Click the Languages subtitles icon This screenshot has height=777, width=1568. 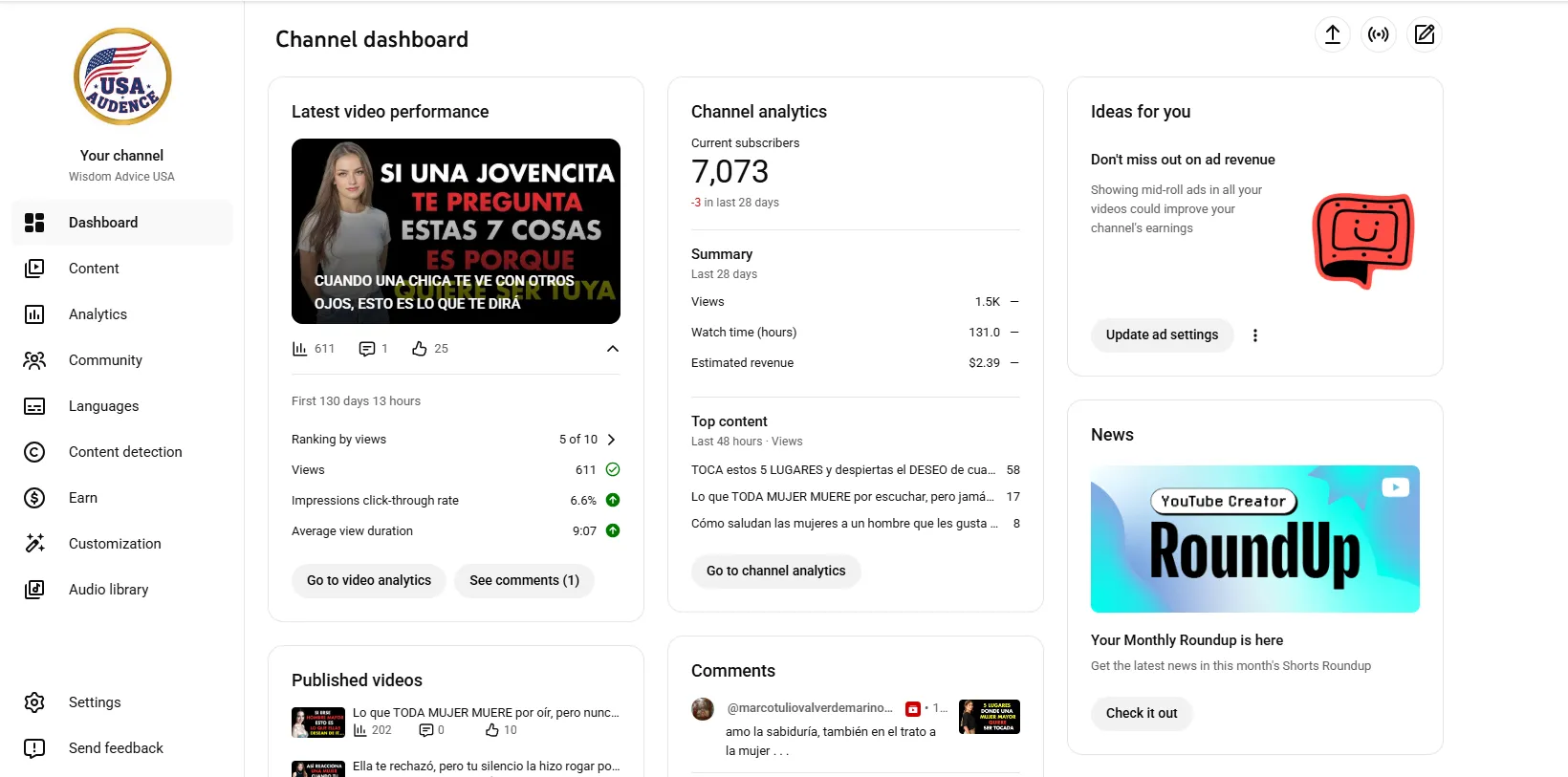[x=34, y=406]
